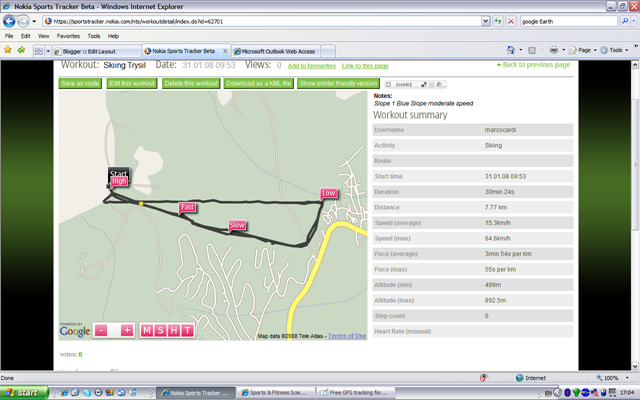Screen dimensions: 640x400
Task: Click the Bluetooth system tray icon
Action: pyautogui.click(x=567, y=393)
